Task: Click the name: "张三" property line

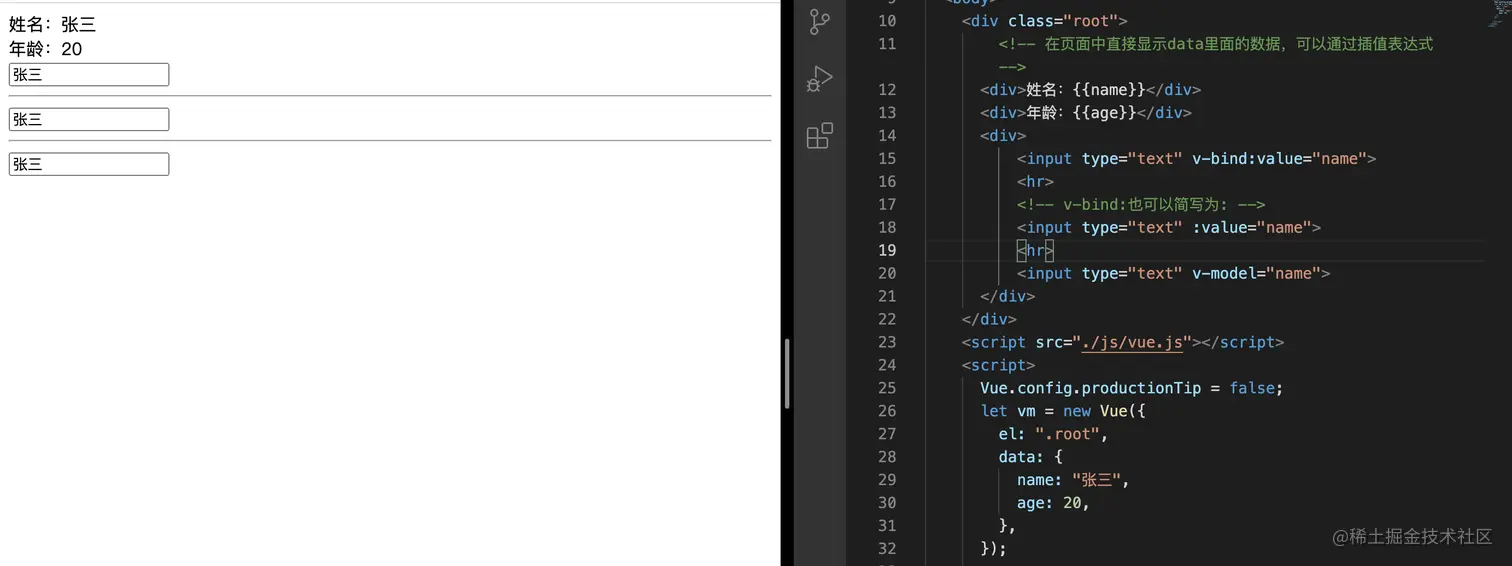Action: tap(1072, 480)
